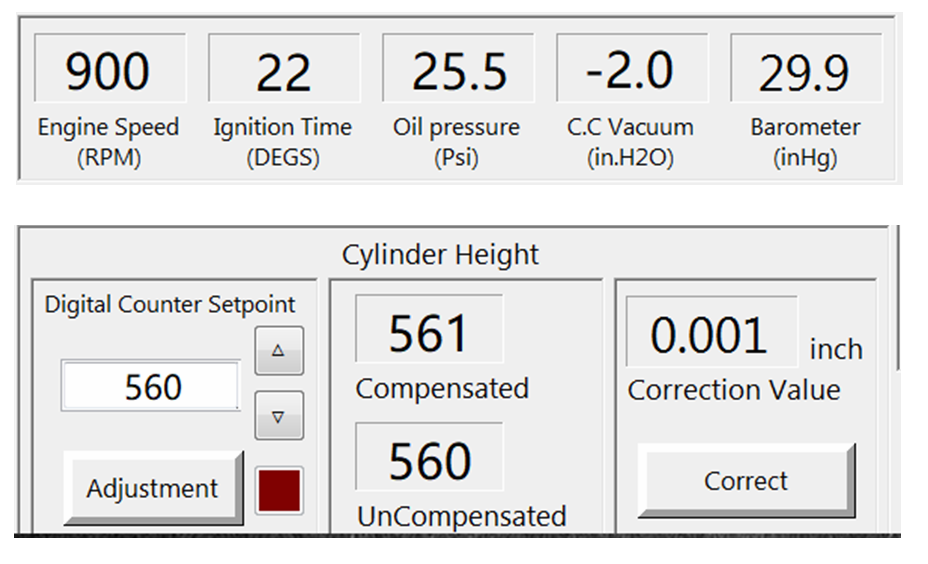Click the Correction Value field showing 0.001
Screen dimensions: 928x564
[711, 334]
